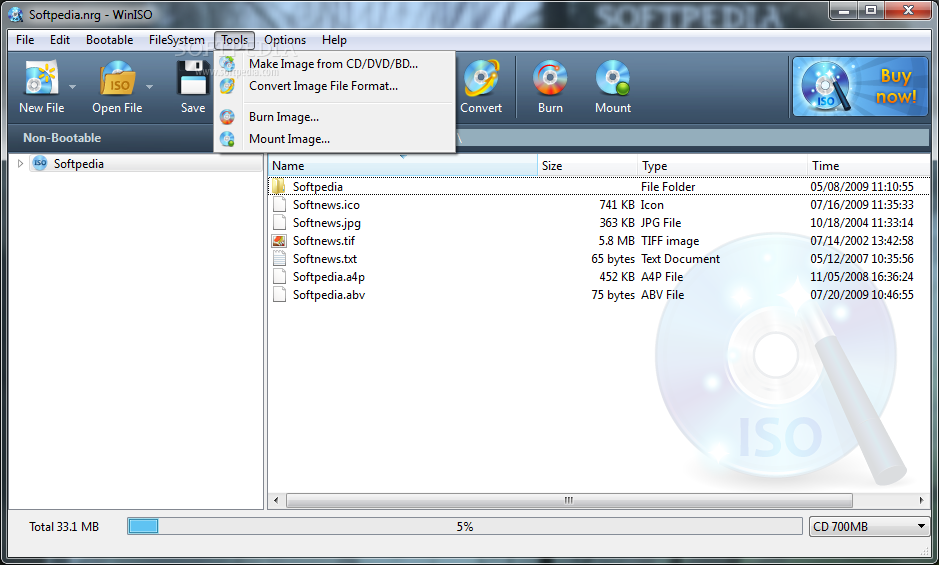Click the scroll right arrow

[x=922, y=500]
